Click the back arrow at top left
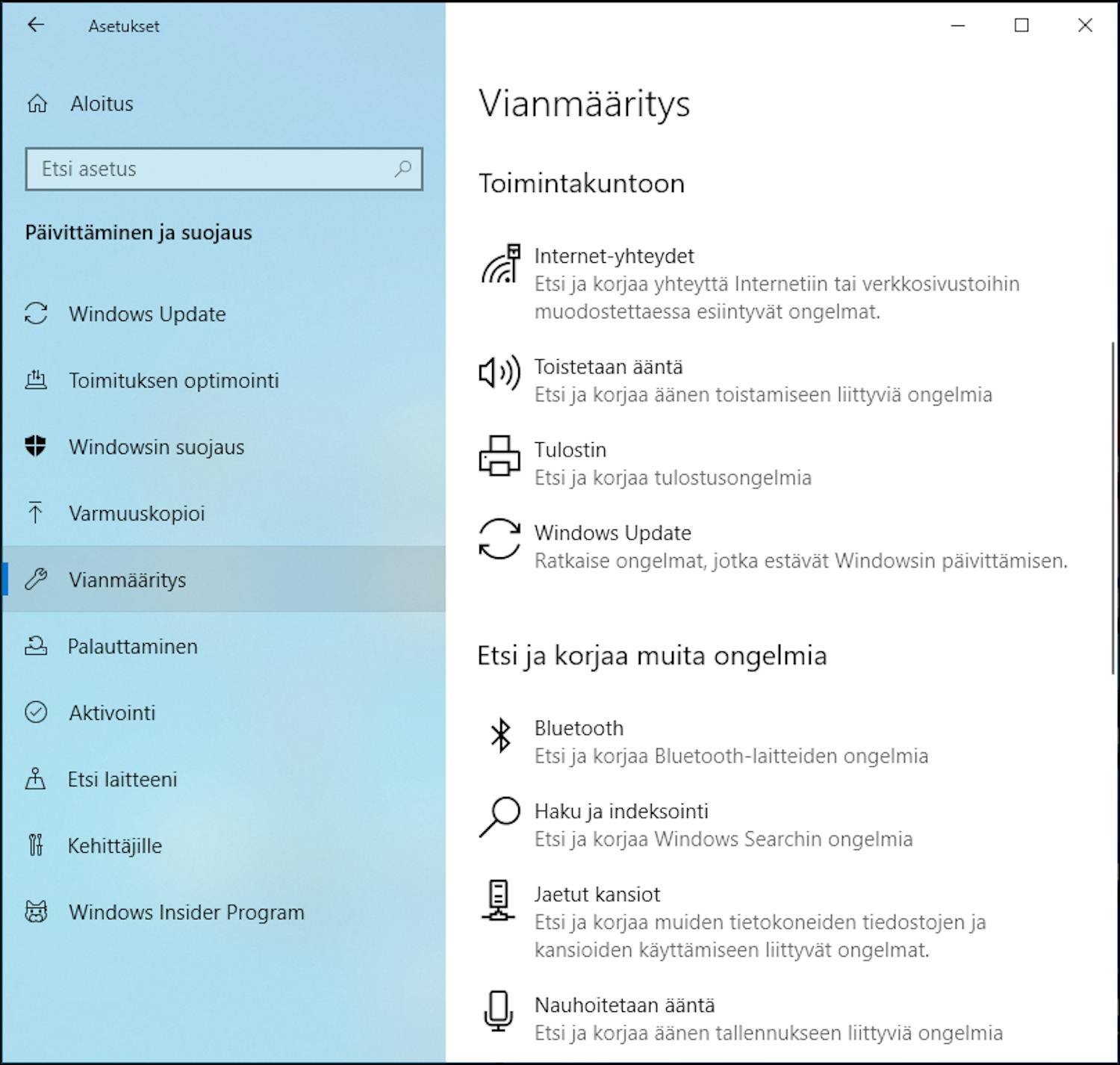Screen dimensions: 1120x1065 click(36, 25)
